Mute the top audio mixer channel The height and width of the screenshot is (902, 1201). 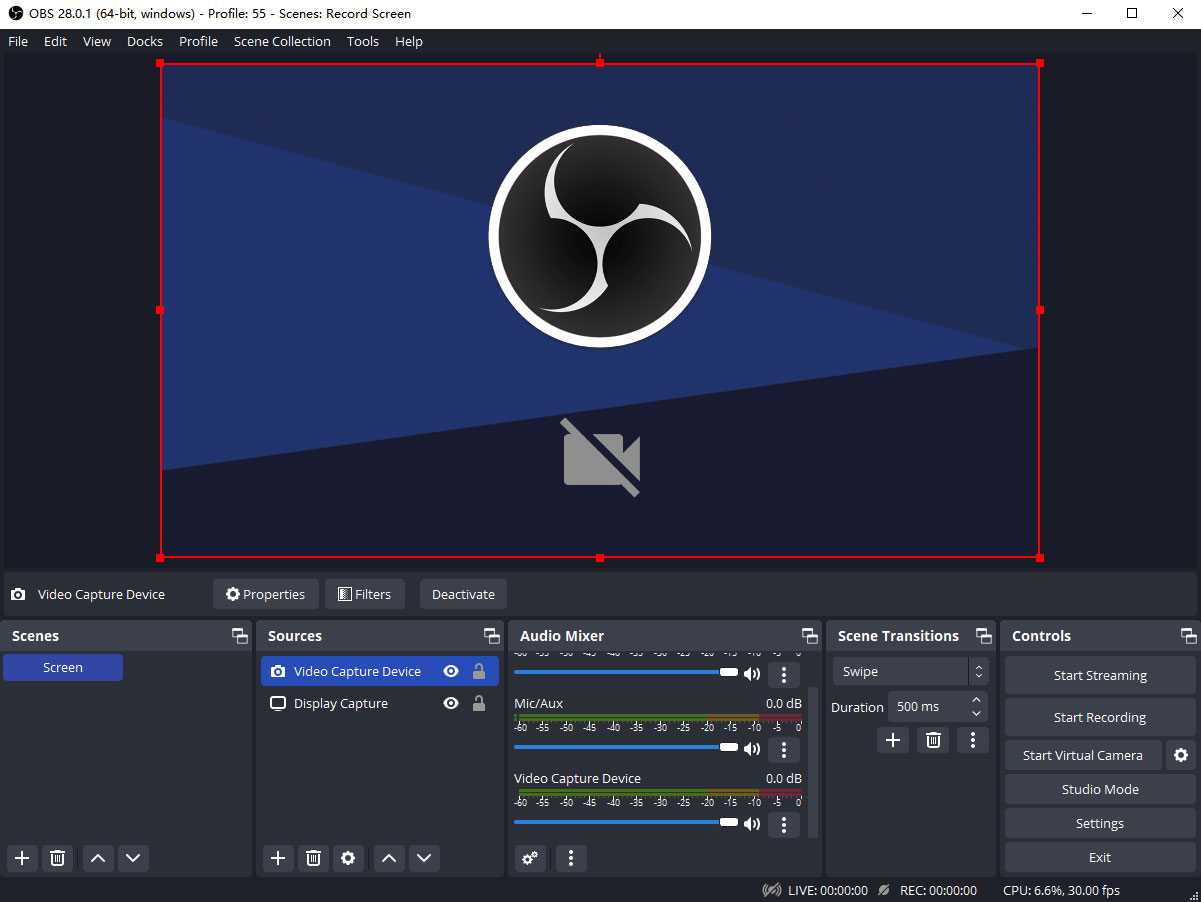coord(752,674)
